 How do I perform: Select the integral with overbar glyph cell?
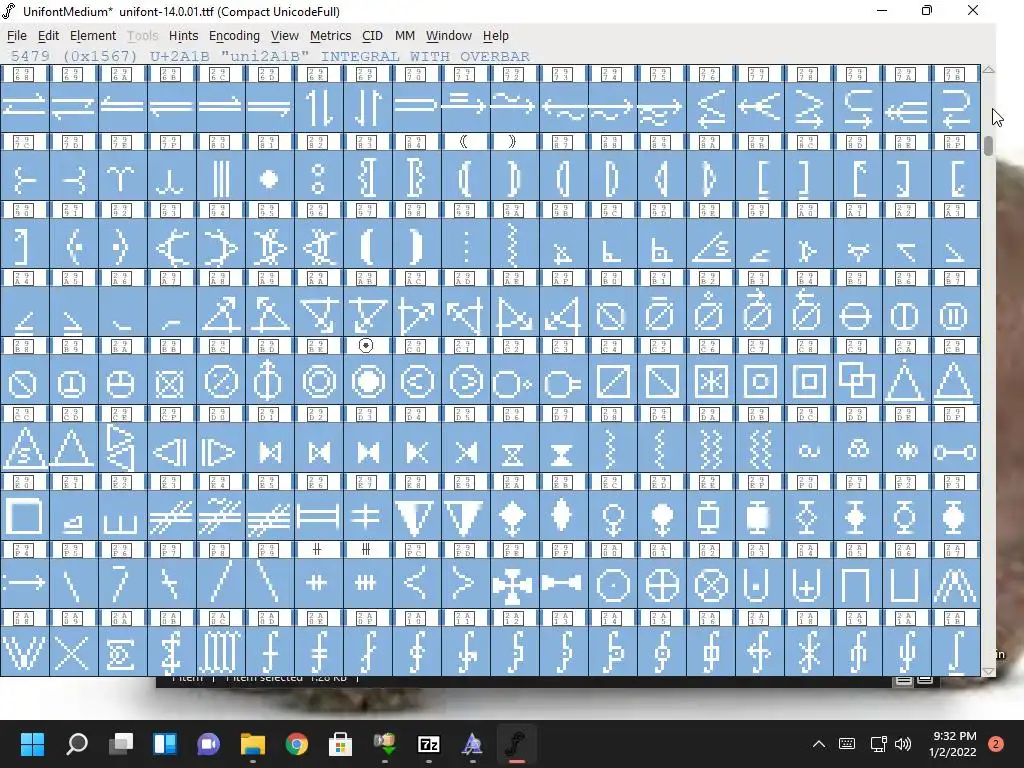(955, 651)
